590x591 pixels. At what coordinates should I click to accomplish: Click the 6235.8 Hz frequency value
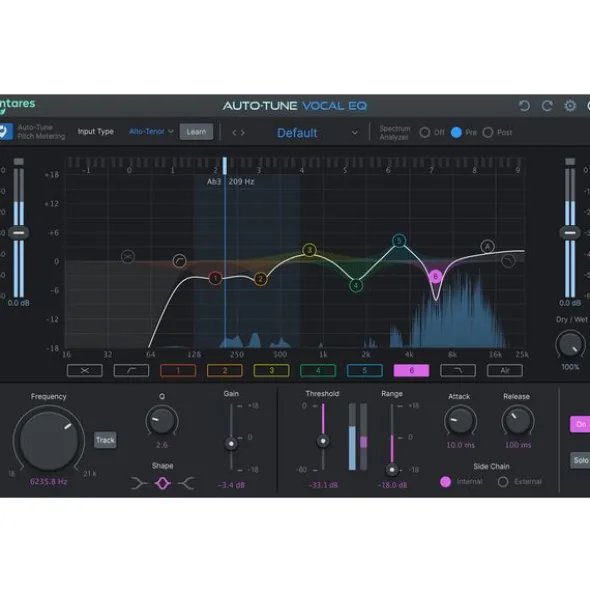click(49, 481)
